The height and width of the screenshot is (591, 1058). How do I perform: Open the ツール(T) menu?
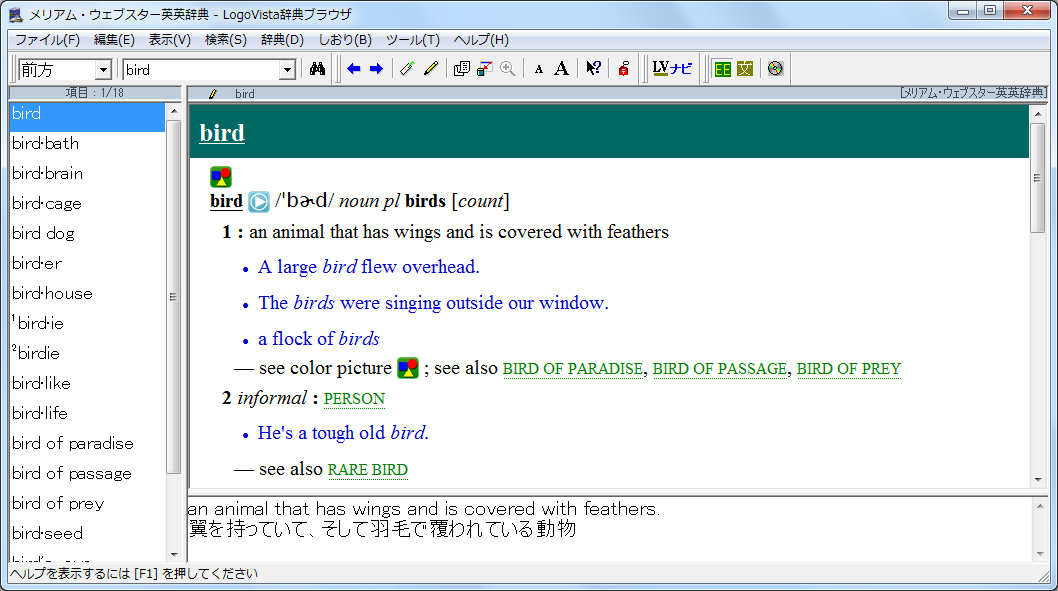coord(412,40)
